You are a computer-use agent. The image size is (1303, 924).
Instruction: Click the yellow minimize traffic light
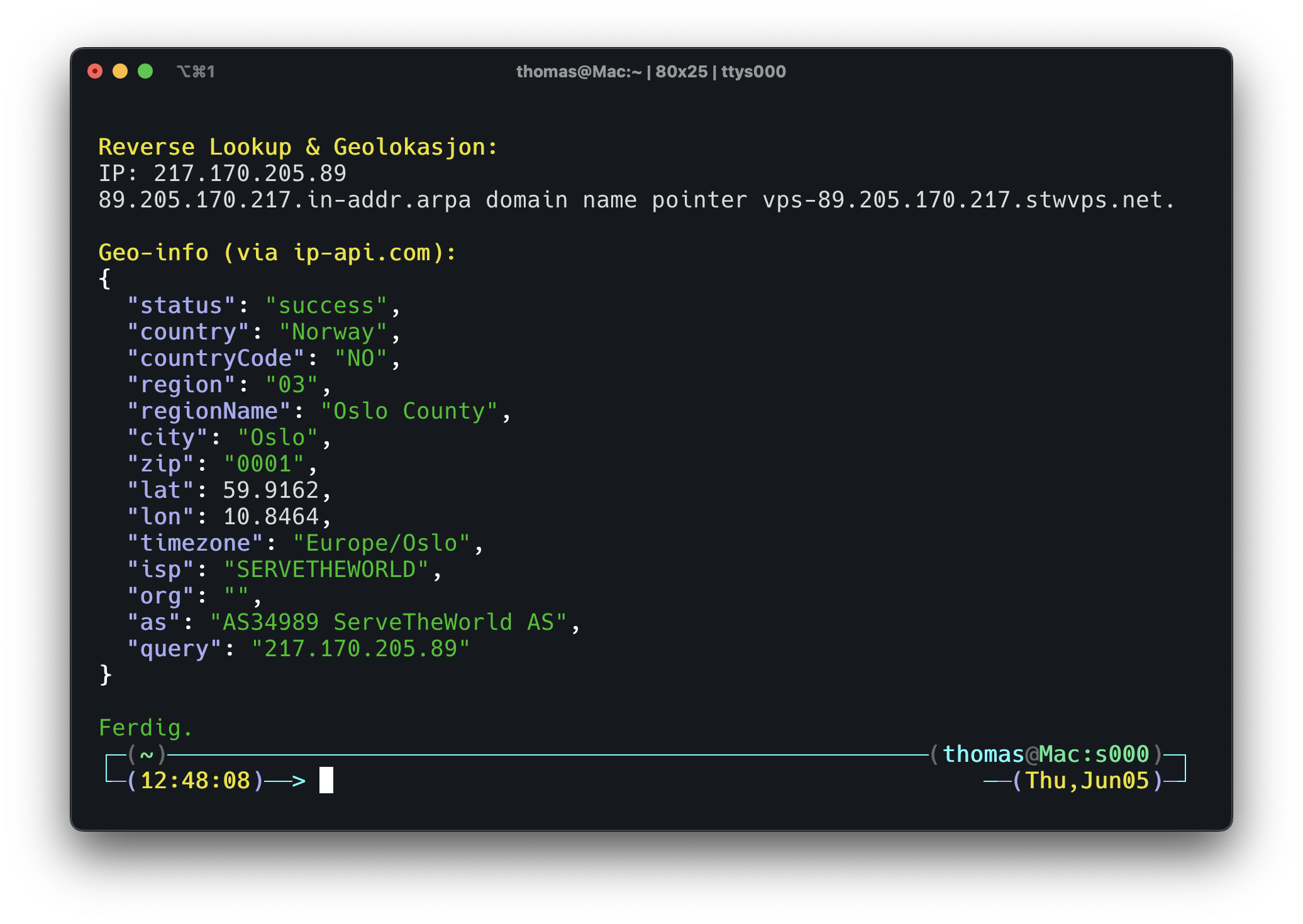(120, 72)
